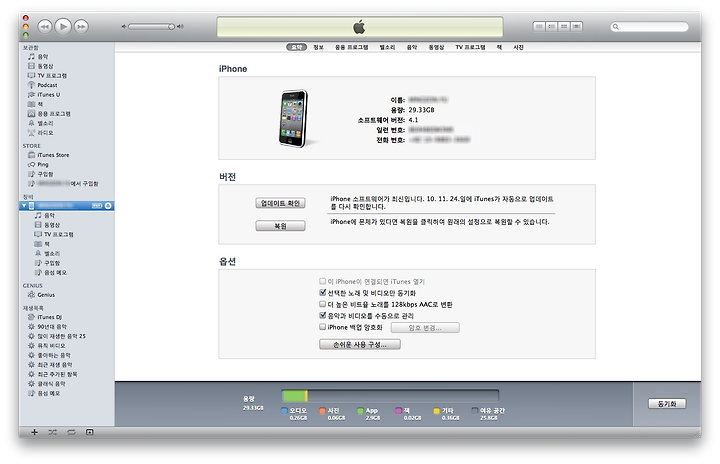Open 구입함 in the STORE section
Image resolution: width=720 pixels, height=464 pixels.
[x=40, y=174]
